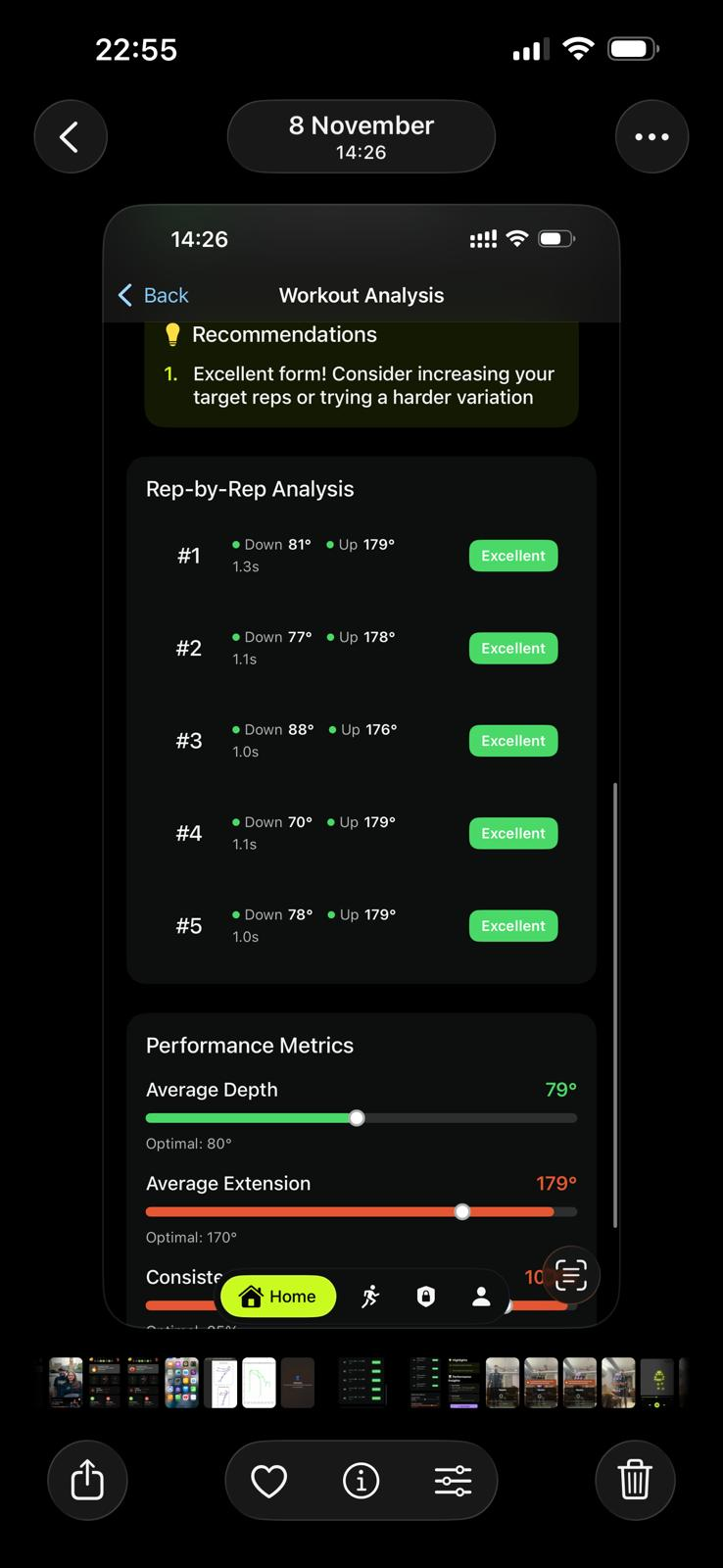Tap the Back chevron in Workout Analysis
The image size is (723, 1568).
124,295
